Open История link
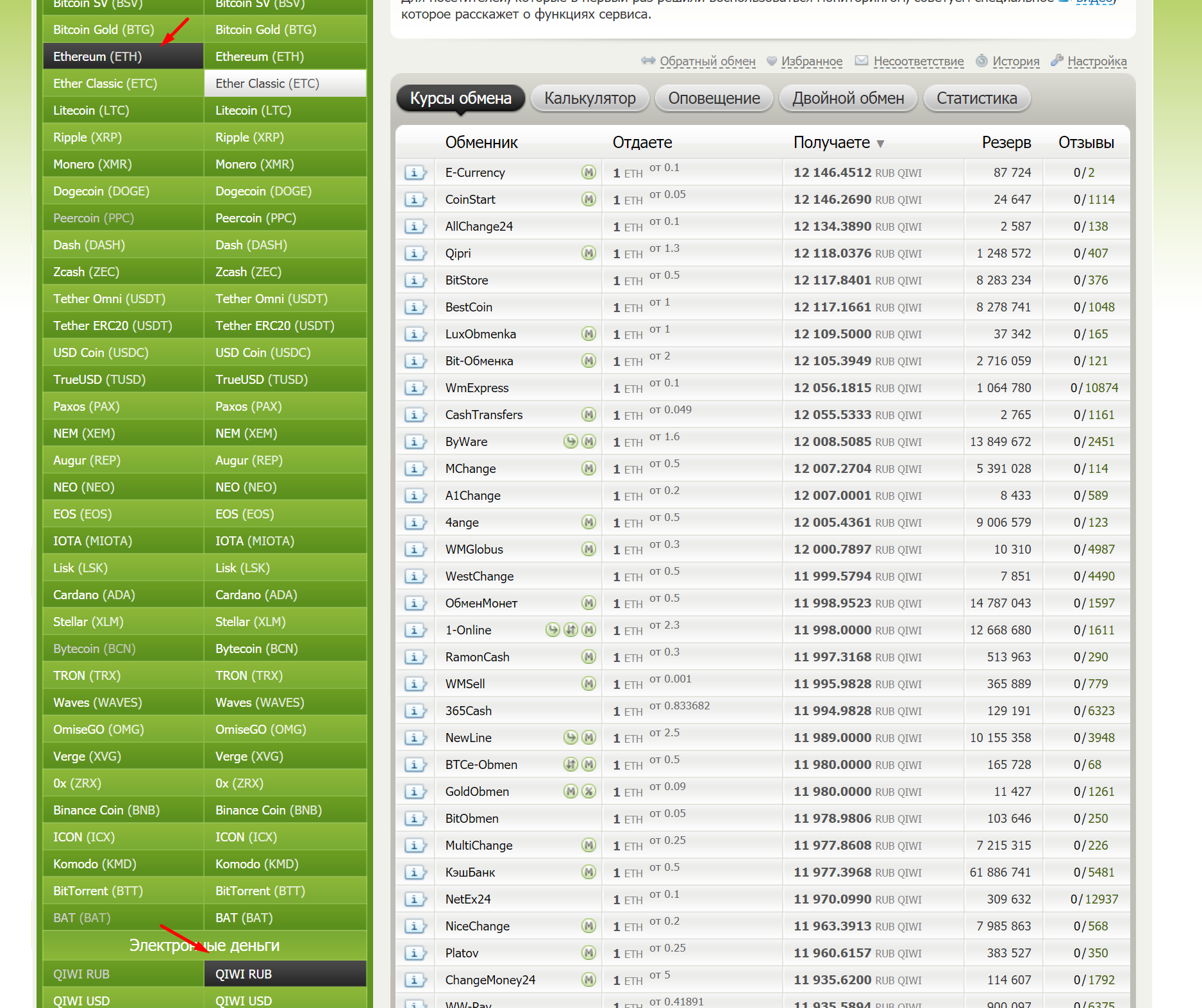Screen dimensions: 1202x1008 tap(1016, 62)
